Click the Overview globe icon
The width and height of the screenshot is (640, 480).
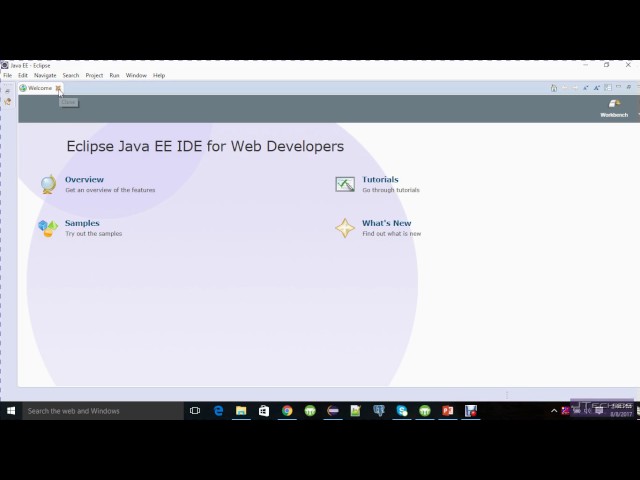coord(48,184)
